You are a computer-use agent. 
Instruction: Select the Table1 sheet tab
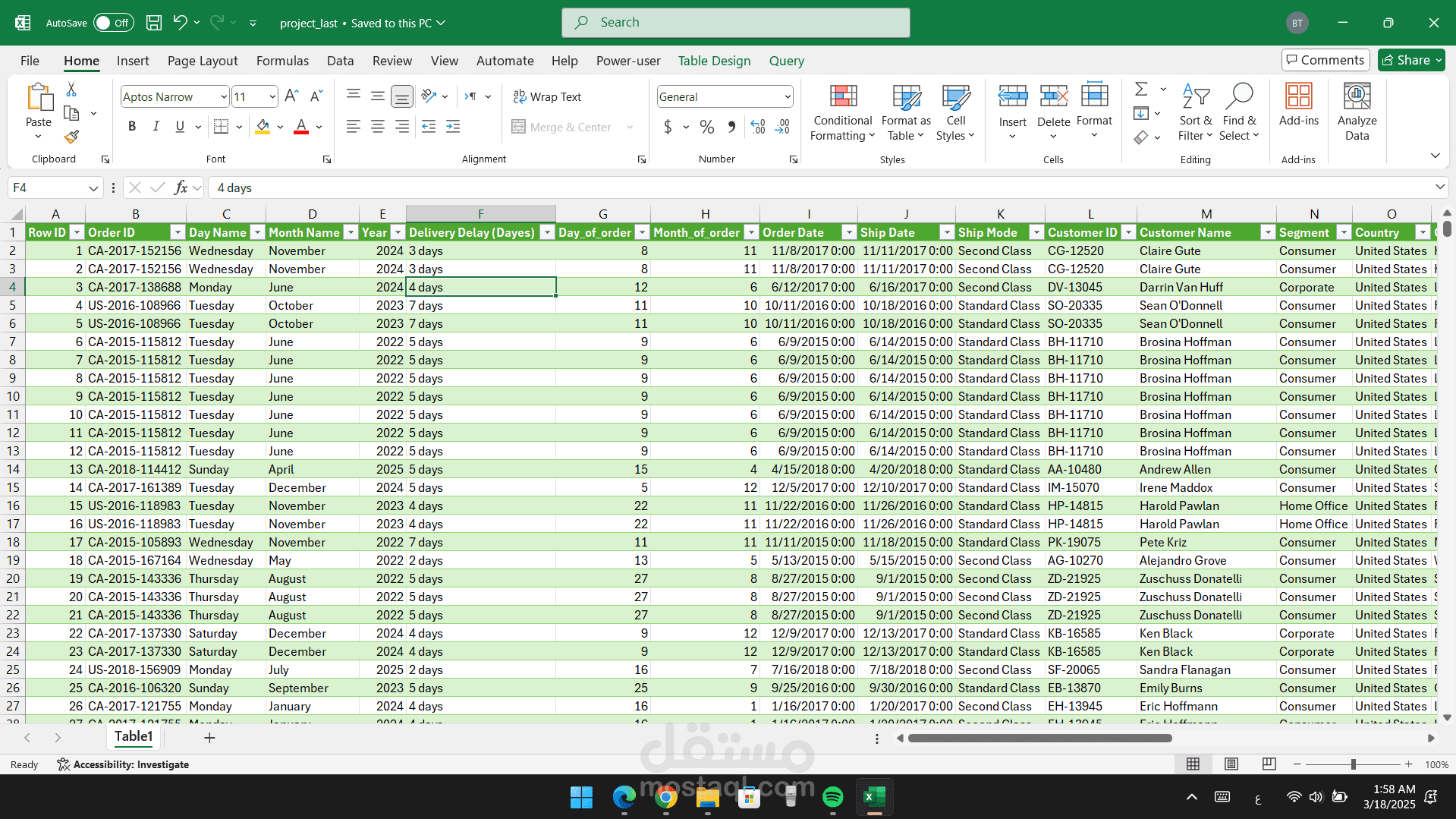pyautogui.click(x=134, y=736)
